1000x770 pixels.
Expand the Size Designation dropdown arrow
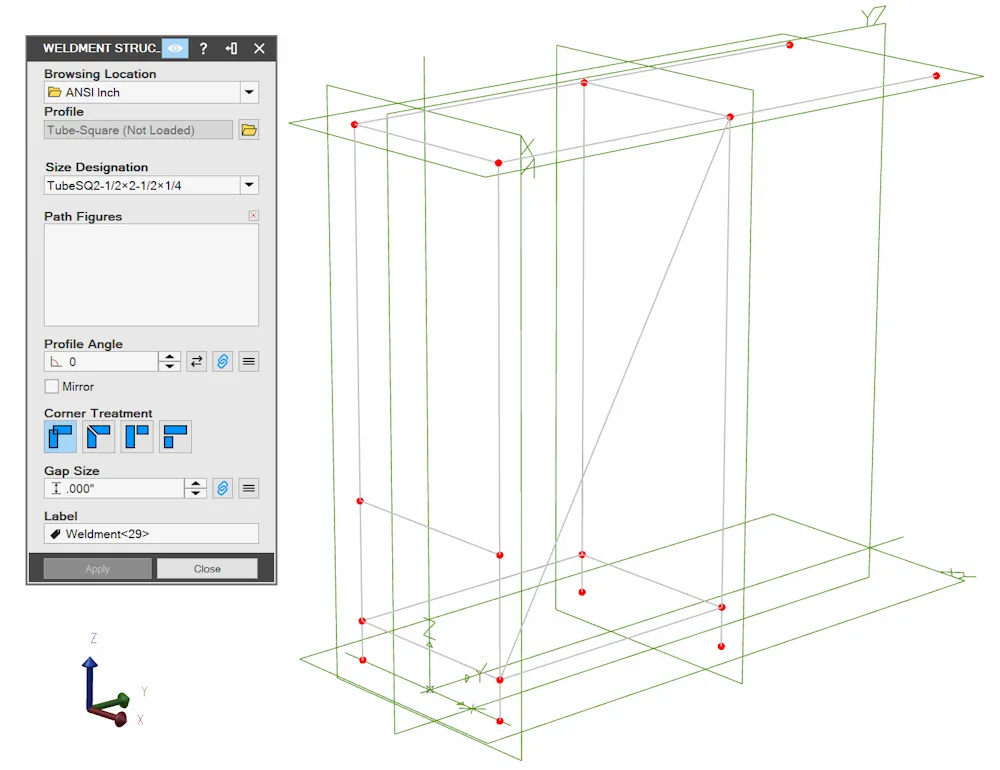[x=249, y=185]
